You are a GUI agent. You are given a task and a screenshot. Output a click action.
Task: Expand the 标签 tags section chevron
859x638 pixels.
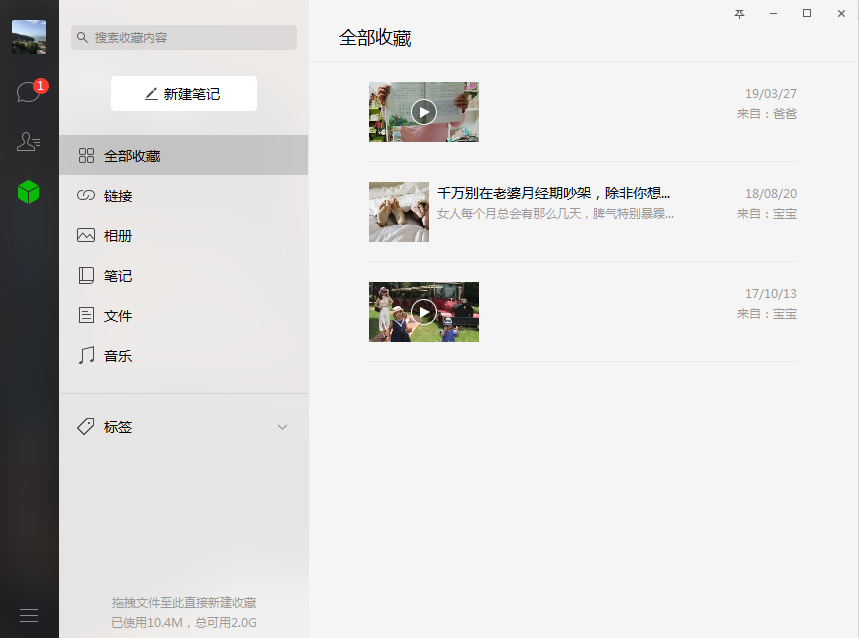point(282,427)
